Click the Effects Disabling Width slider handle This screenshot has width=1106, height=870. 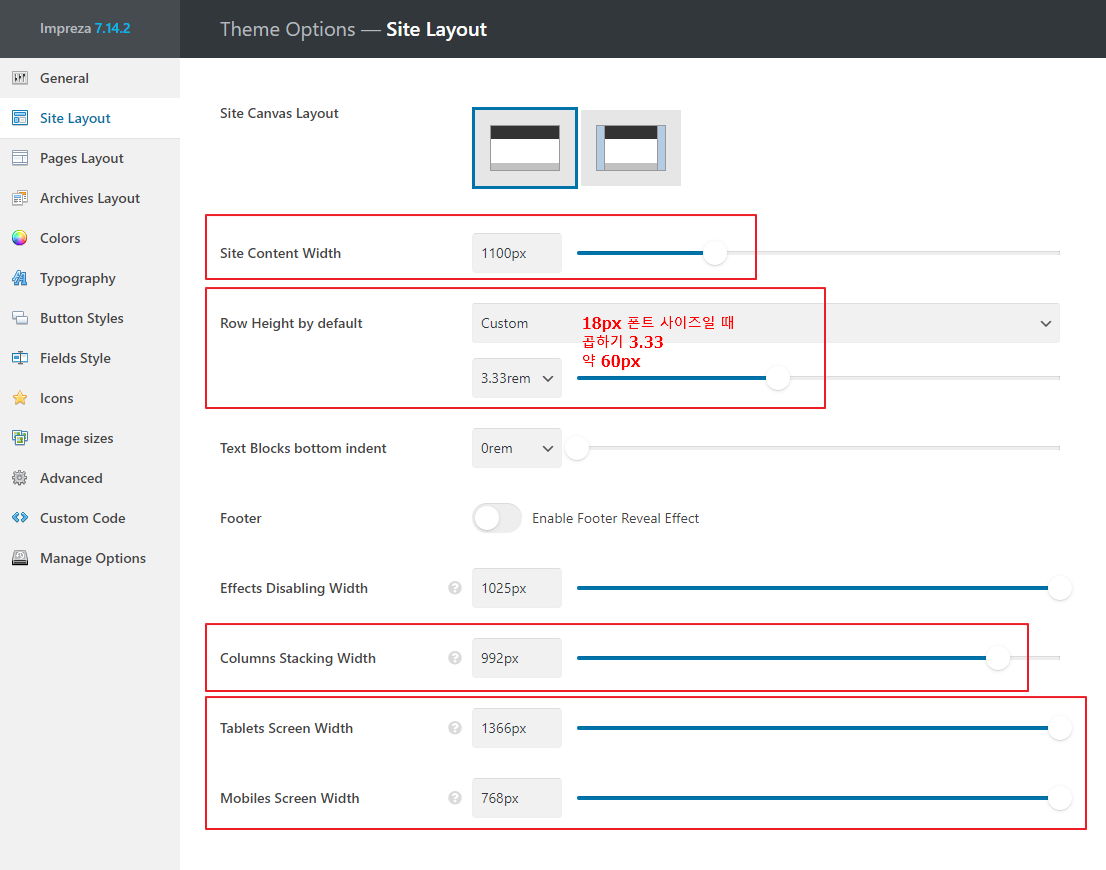(x=1059, y=588)
